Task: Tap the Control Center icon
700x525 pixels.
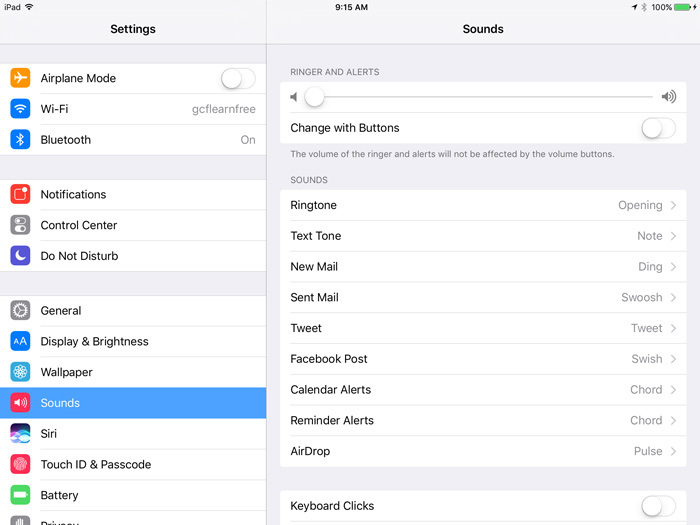Action: pyautogui.click(x=20, y=225)
